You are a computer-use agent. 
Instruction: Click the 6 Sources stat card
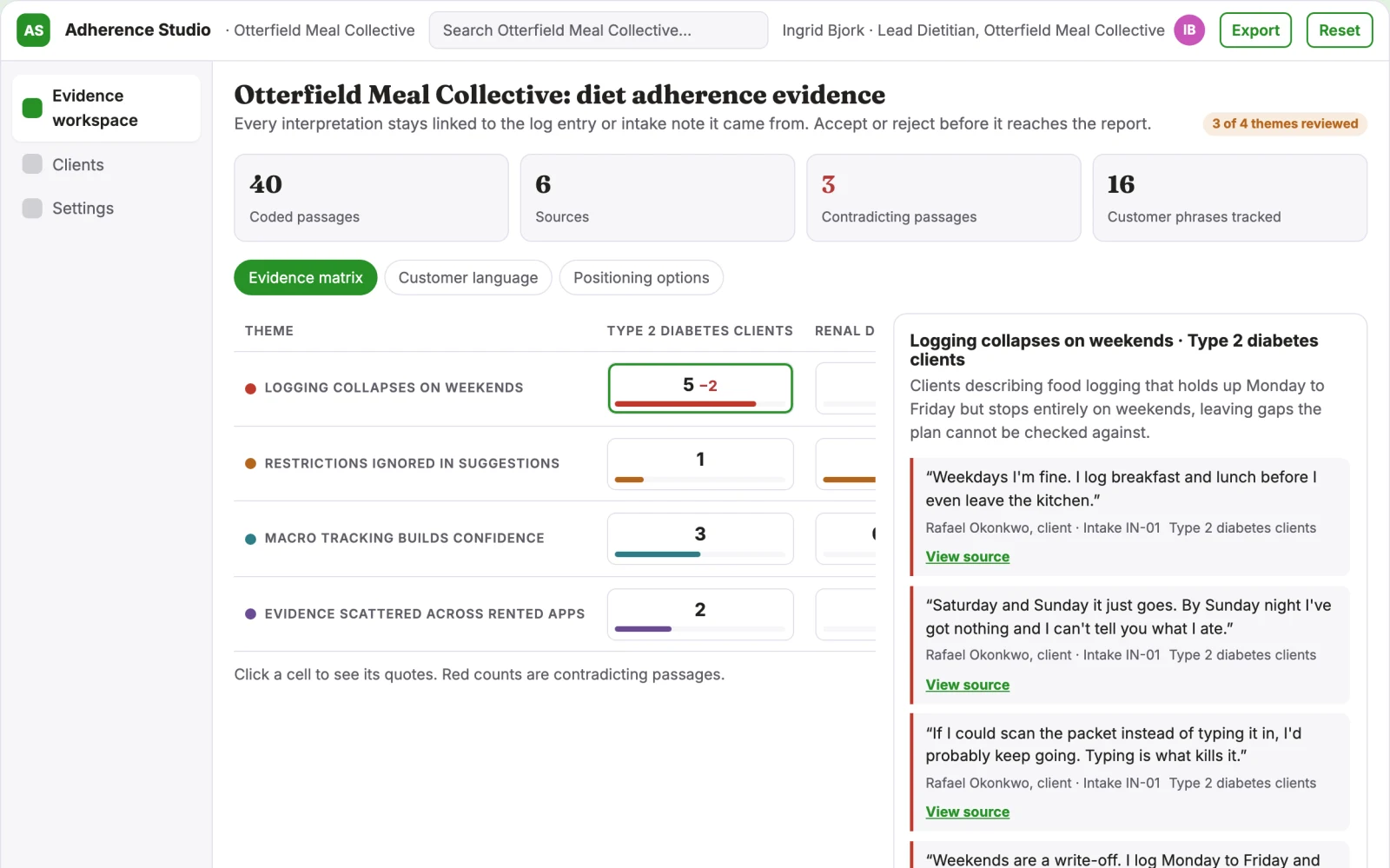658,198
